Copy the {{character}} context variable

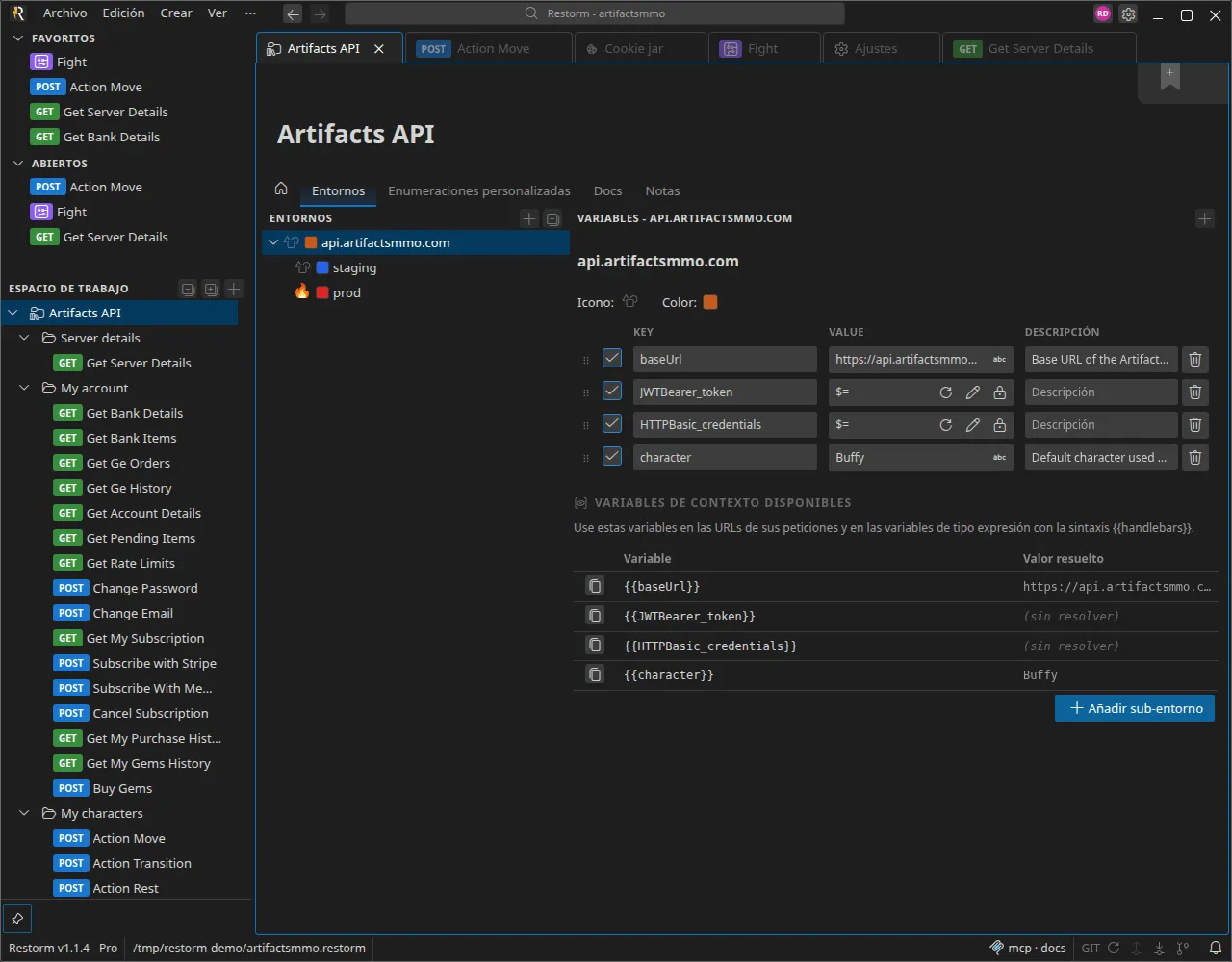[x=596, y=674]
